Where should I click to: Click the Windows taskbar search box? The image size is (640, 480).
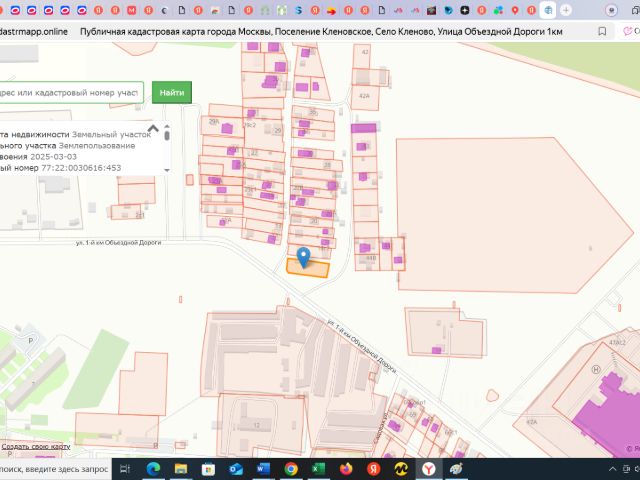pos(55,468)
